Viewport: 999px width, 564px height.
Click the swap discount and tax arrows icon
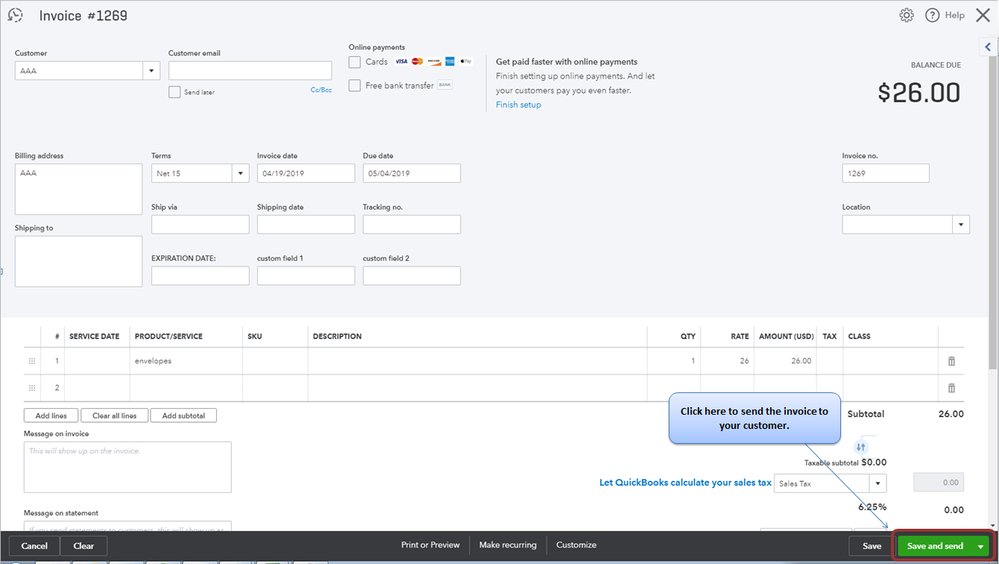pos(861,447)
